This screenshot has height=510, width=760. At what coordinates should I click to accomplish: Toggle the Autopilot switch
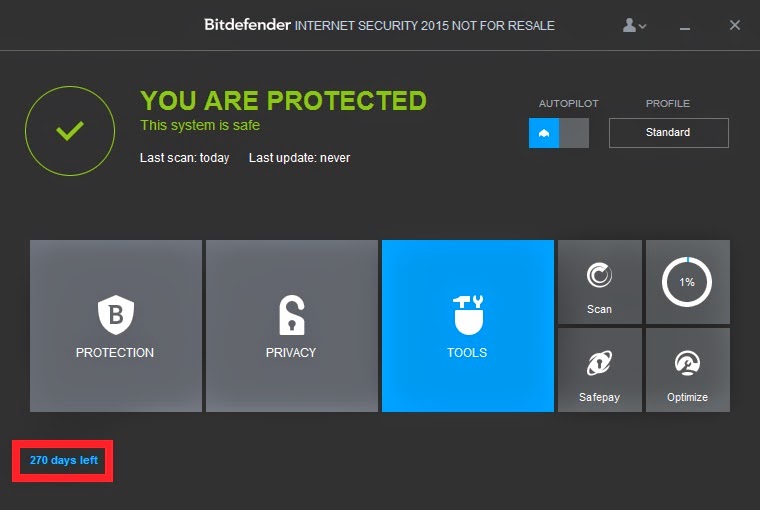coord(559,133)
